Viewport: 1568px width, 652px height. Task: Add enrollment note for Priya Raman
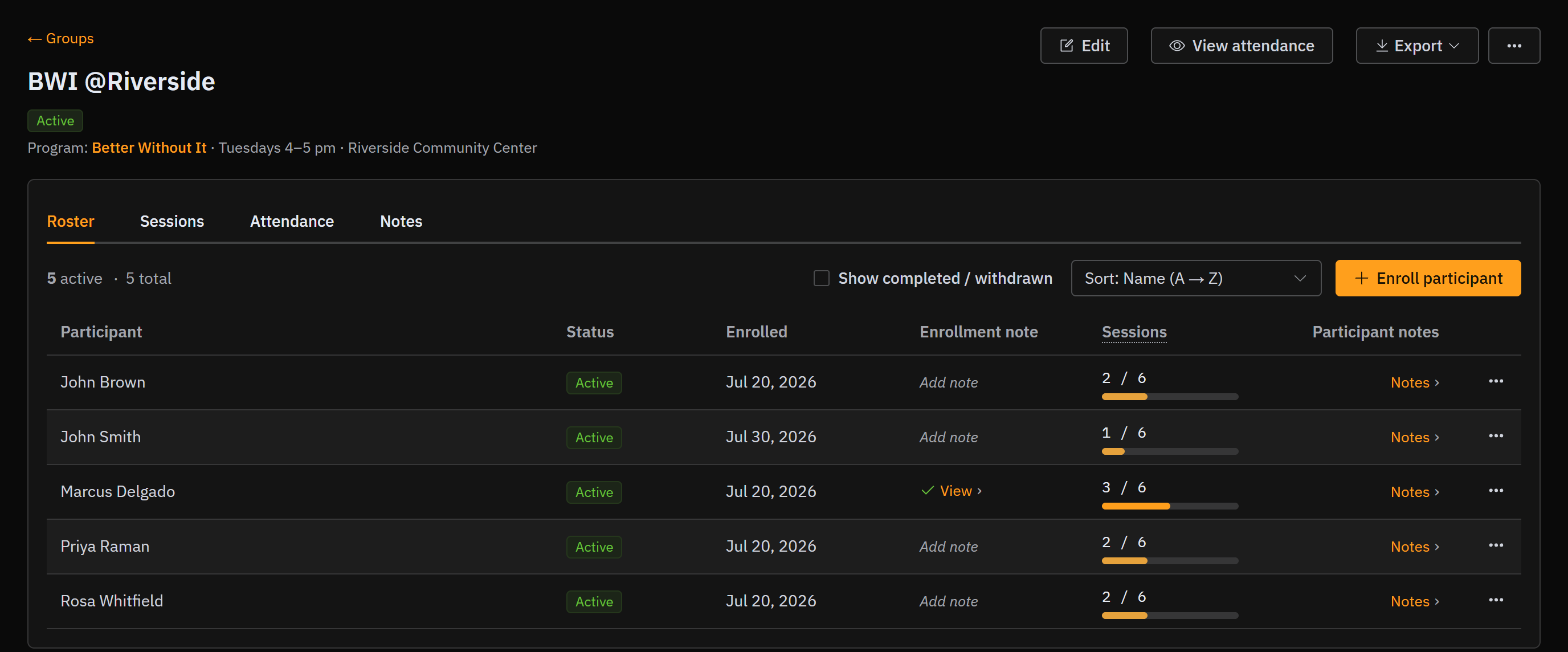pyautogui.click(x=948, y=547)
